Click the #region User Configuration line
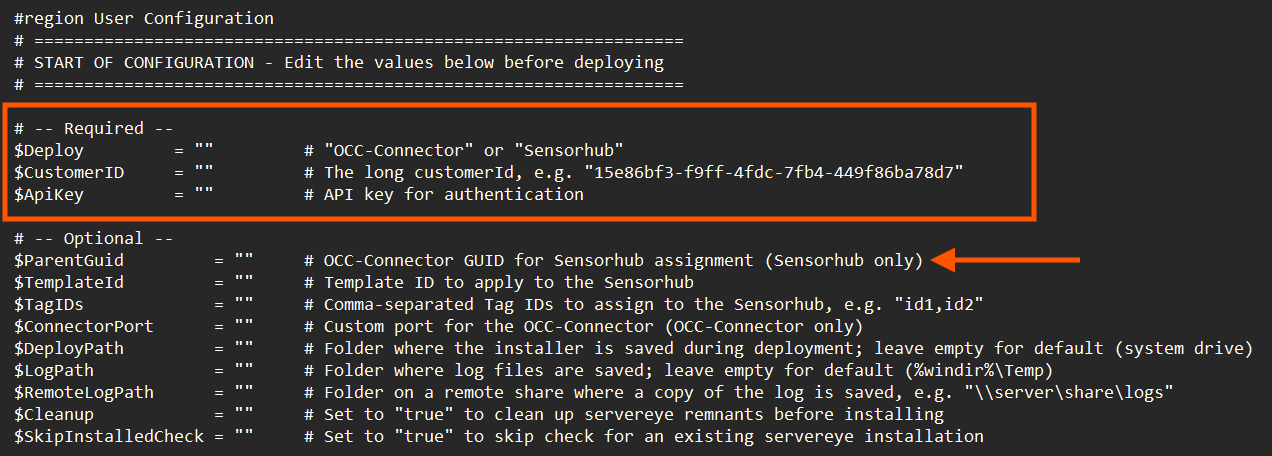 (x=144, y=18)
